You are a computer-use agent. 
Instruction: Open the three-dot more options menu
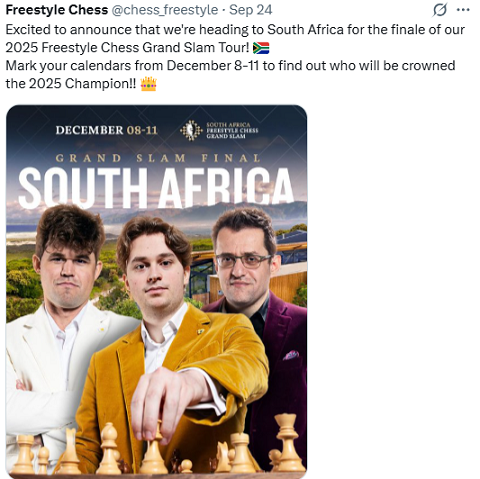pyautogui.click(x=463, y=10)
